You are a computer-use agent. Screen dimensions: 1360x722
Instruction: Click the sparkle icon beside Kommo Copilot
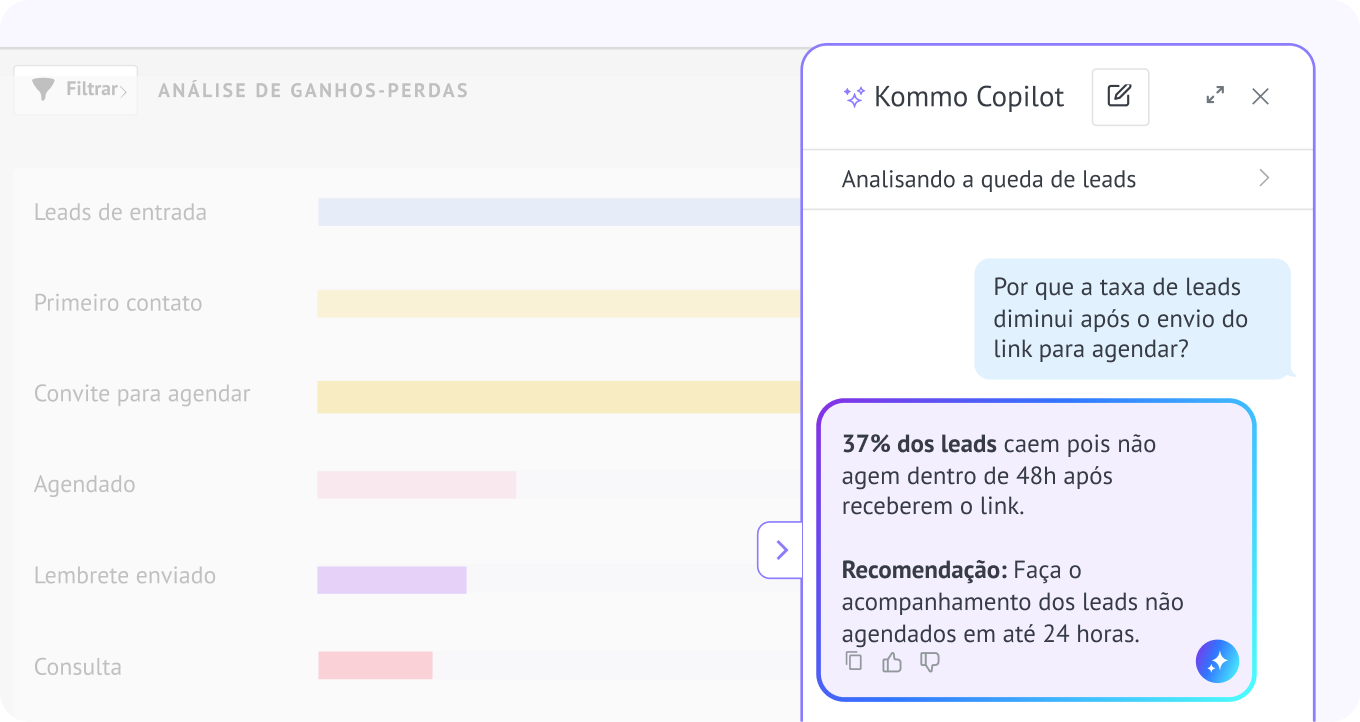854,97
